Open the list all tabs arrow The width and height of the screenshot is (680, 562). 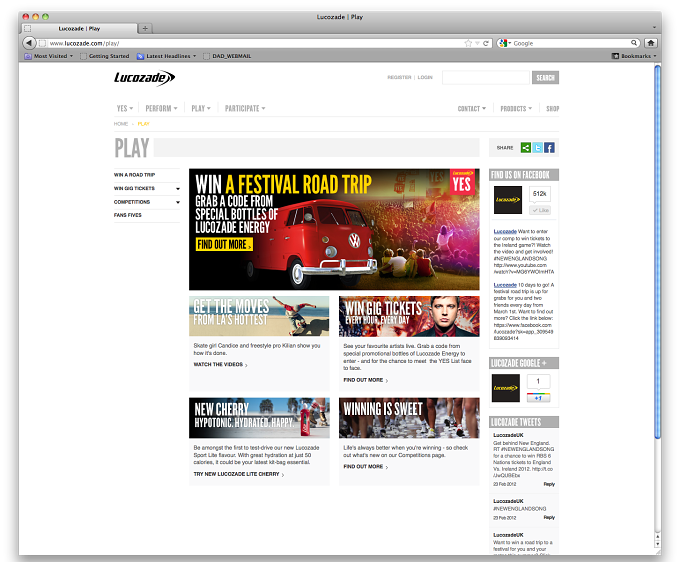coord(654,27)
